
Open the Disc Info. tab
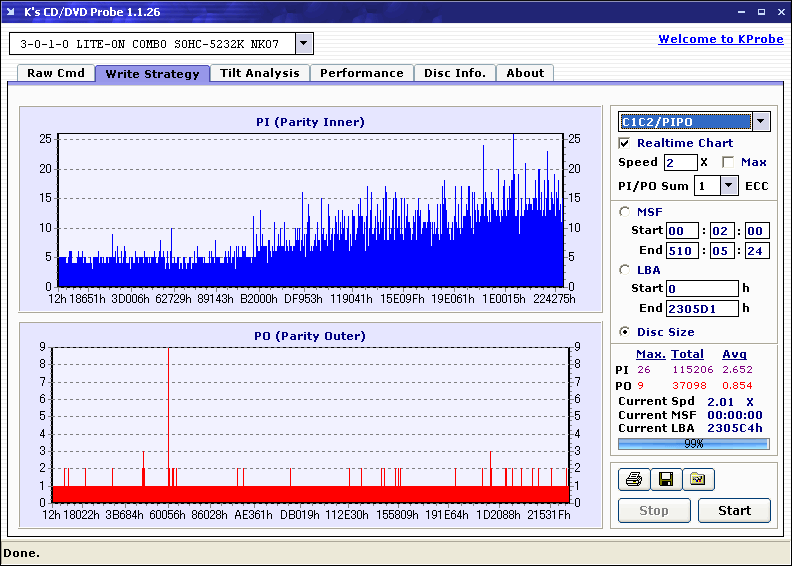point(454,73)
